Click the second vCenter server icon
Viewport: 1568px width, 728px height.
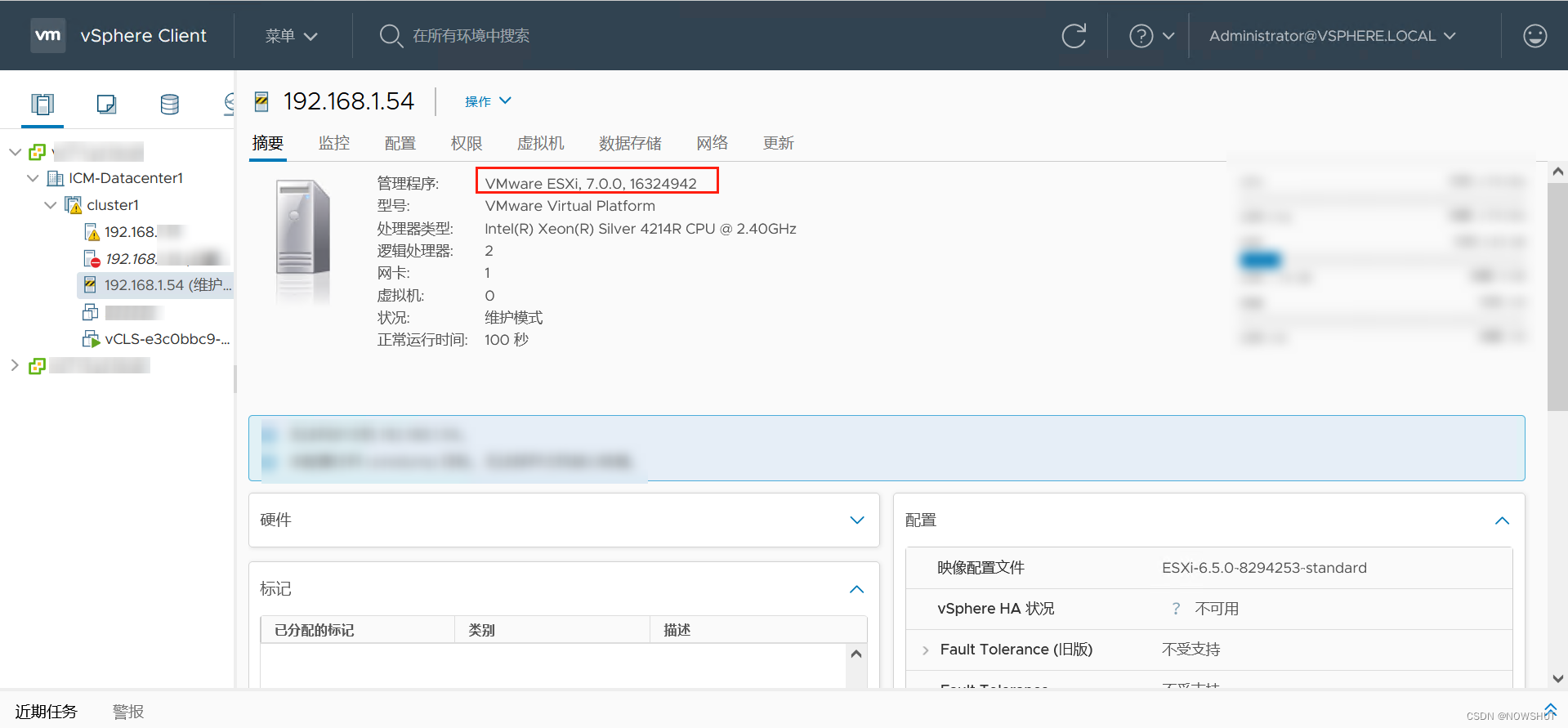tap(38, 366)
